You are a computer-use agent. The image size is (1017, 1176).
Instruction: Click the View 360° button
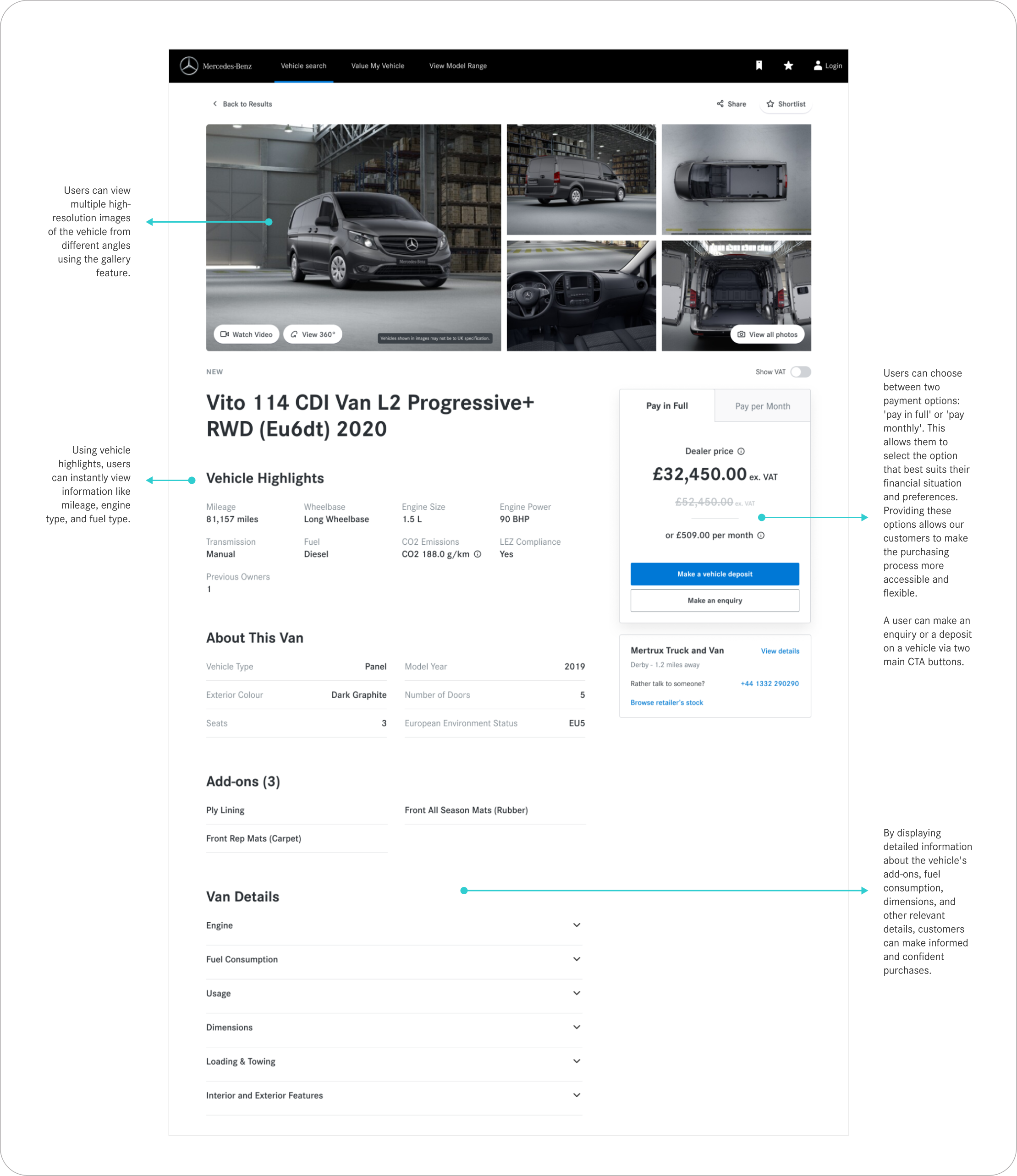pyautogui.click(x=313, y=334)
